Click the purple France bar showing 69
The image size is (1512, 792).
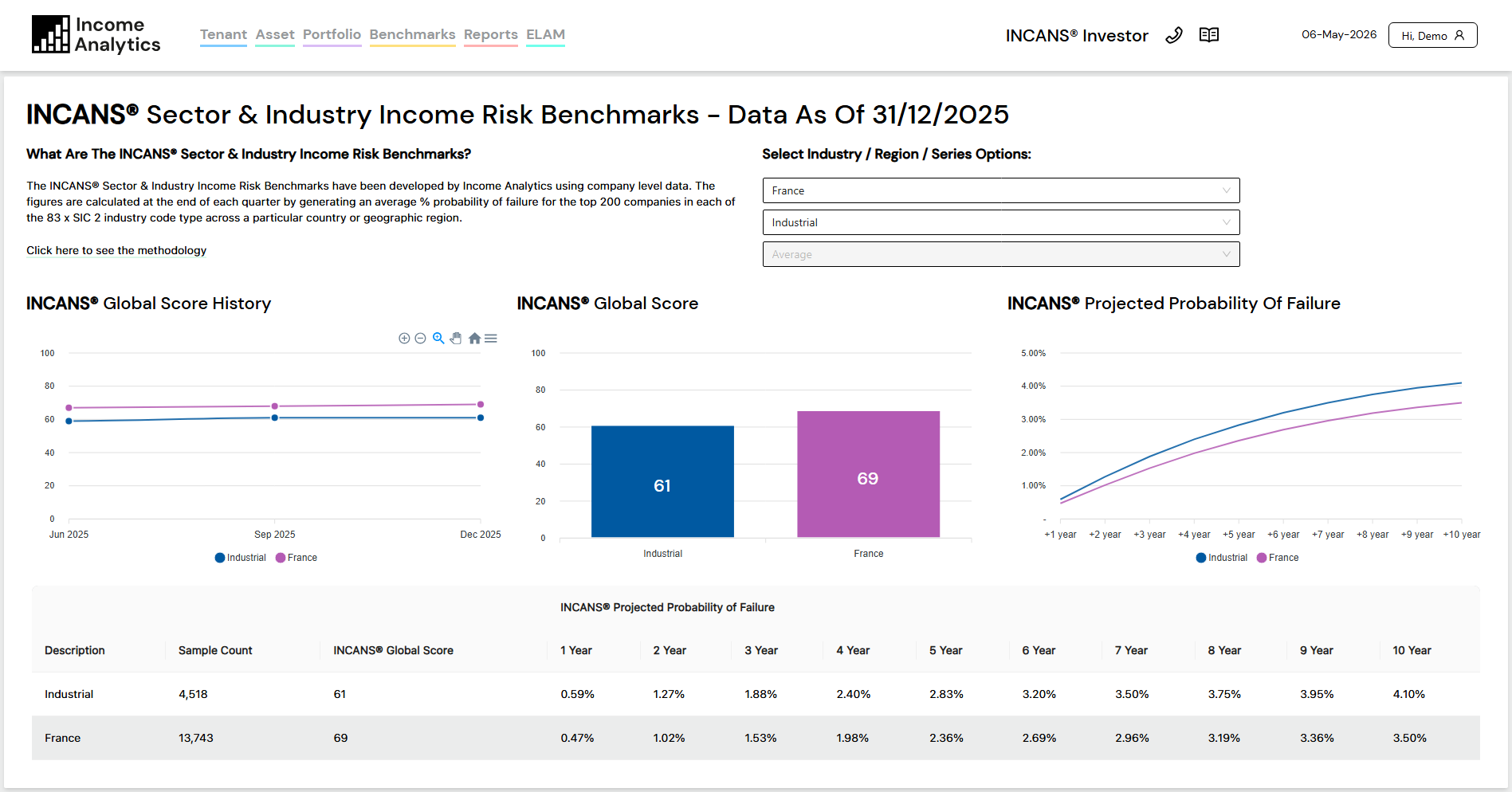click(868, 474)
